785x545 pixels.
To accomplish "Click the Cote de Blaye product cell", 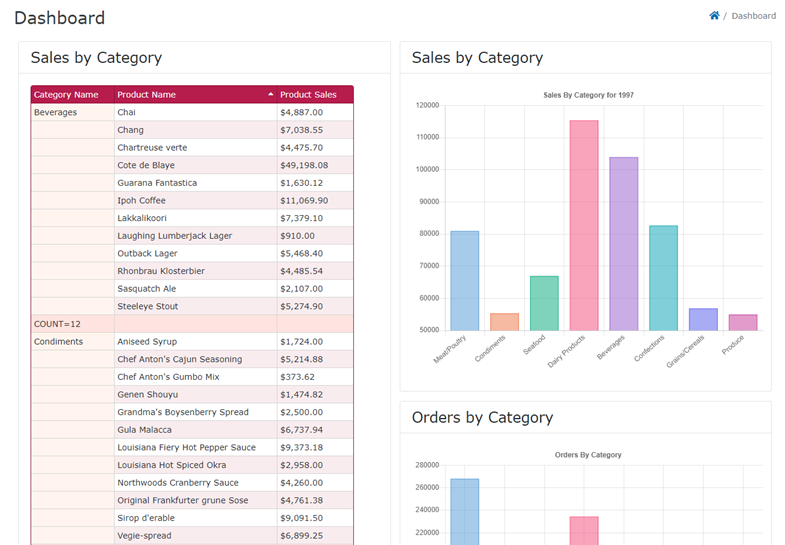I will tap(195, 165).
